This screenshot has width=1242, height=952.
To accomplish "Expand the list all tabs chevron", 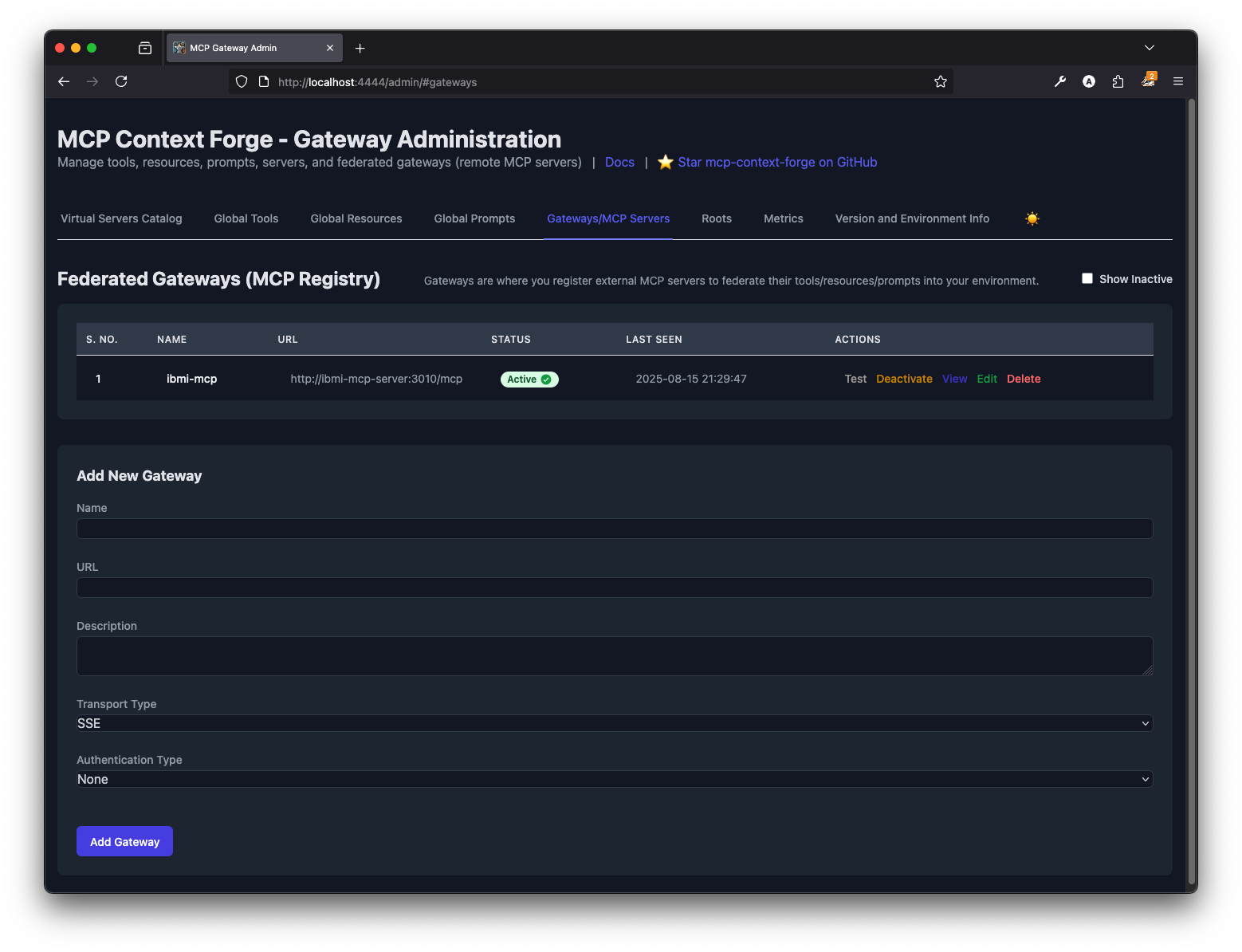I will 1149,48.
